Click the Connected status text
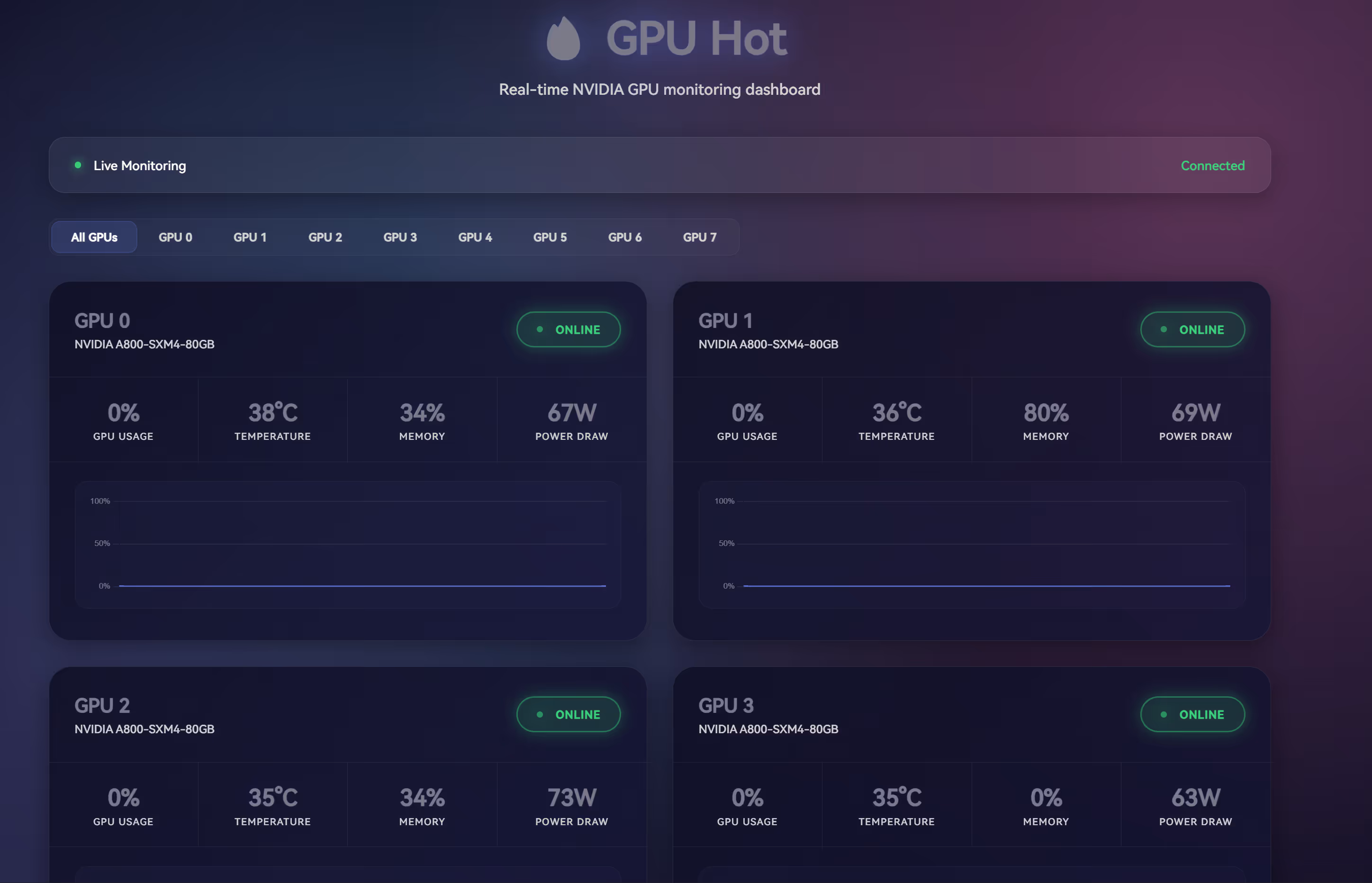The height and width of the screenshot is (883, 1372). tap(1212, 166)
